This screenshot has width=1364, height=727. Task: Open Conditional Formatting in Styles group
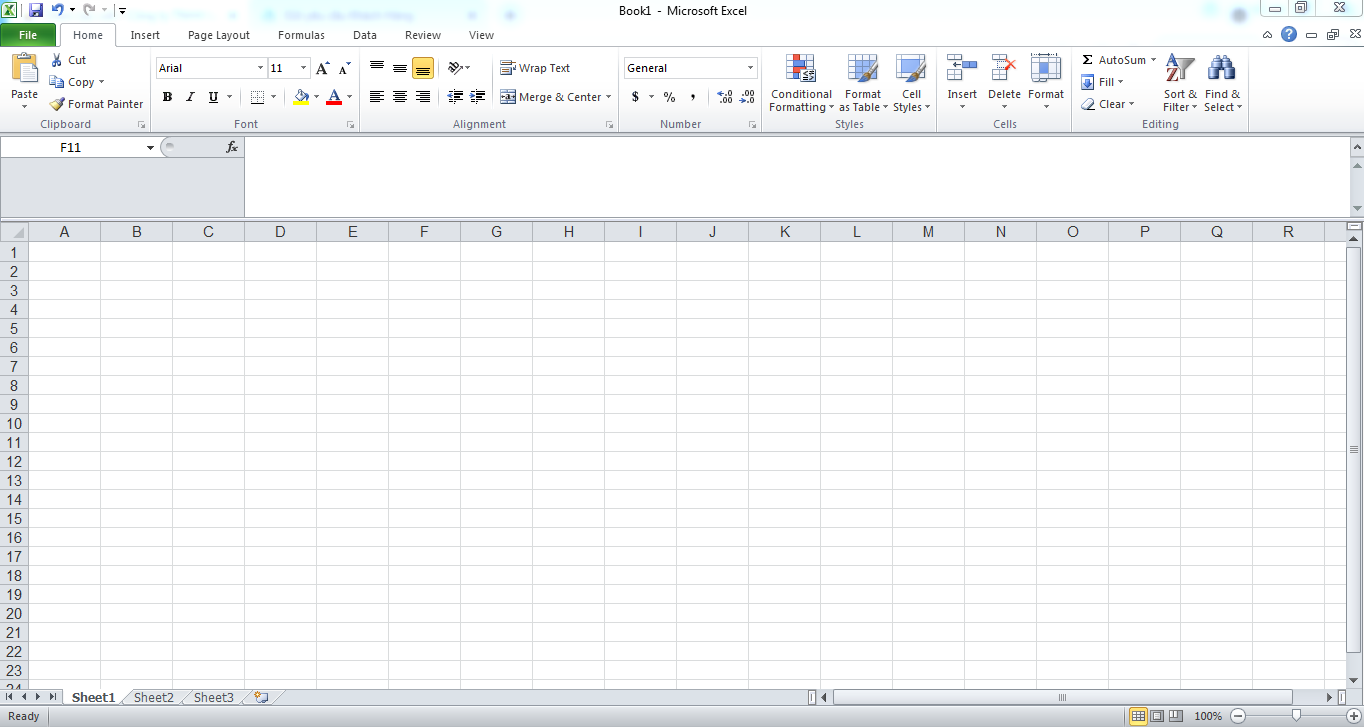tap(801, 83)
